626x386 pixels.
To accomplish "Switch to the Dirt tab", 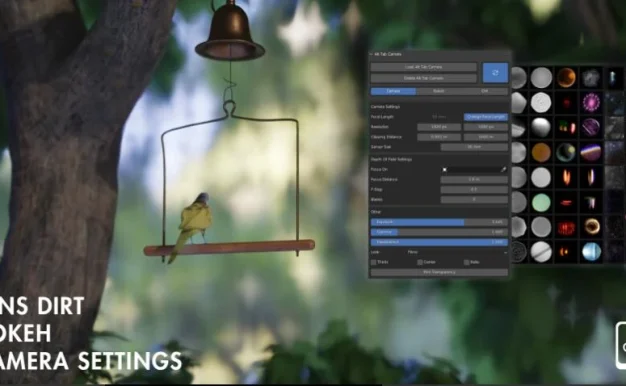I will coord(484,91).
